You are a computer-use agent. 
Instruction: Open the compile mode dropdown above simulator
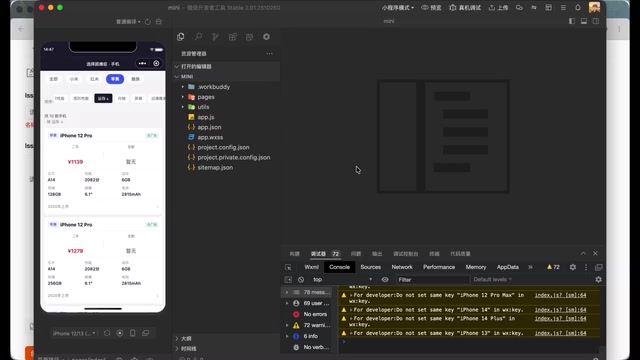point(128,22)
